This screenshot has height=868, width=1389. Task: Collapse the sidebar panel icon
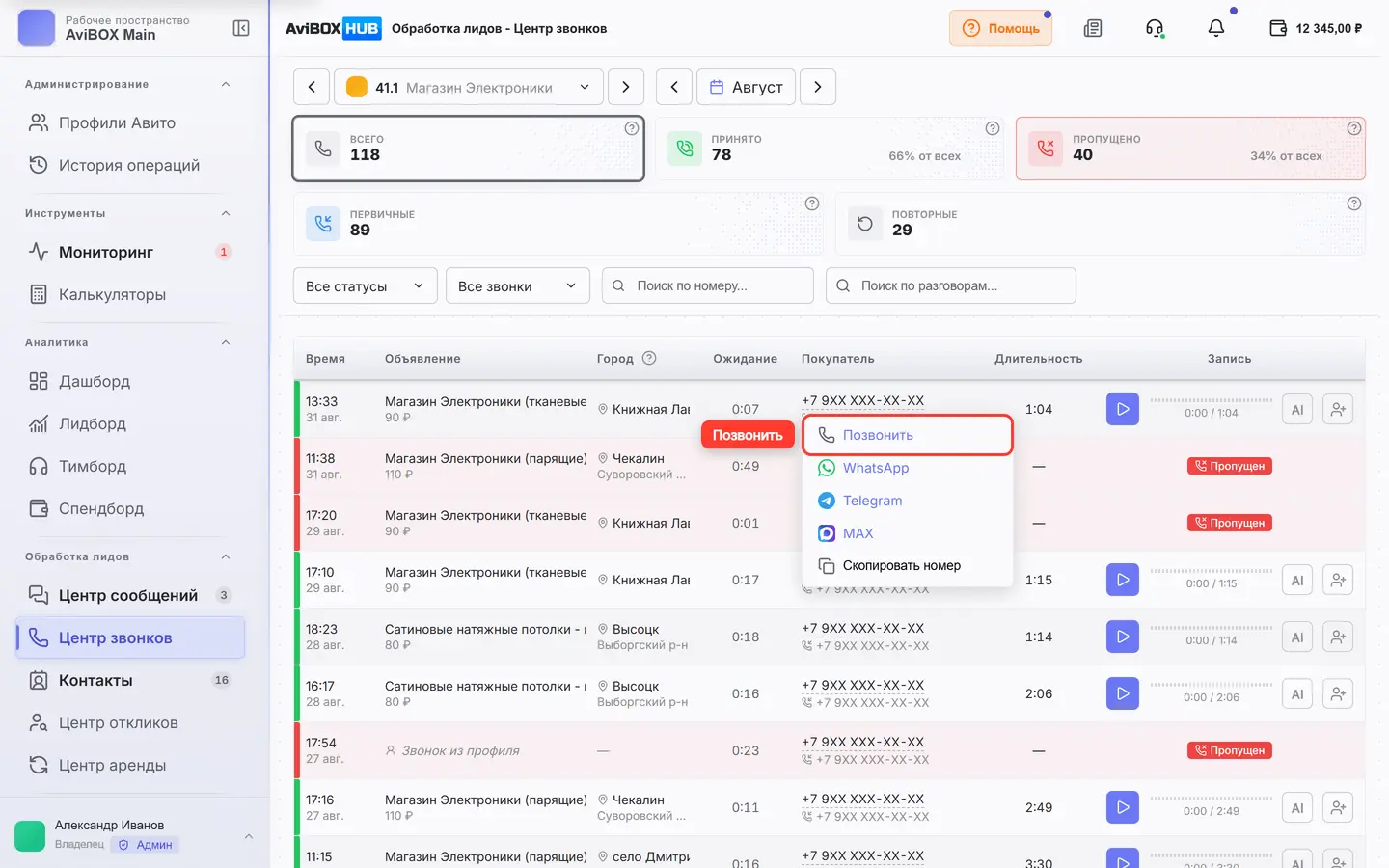tap(241, 28)
